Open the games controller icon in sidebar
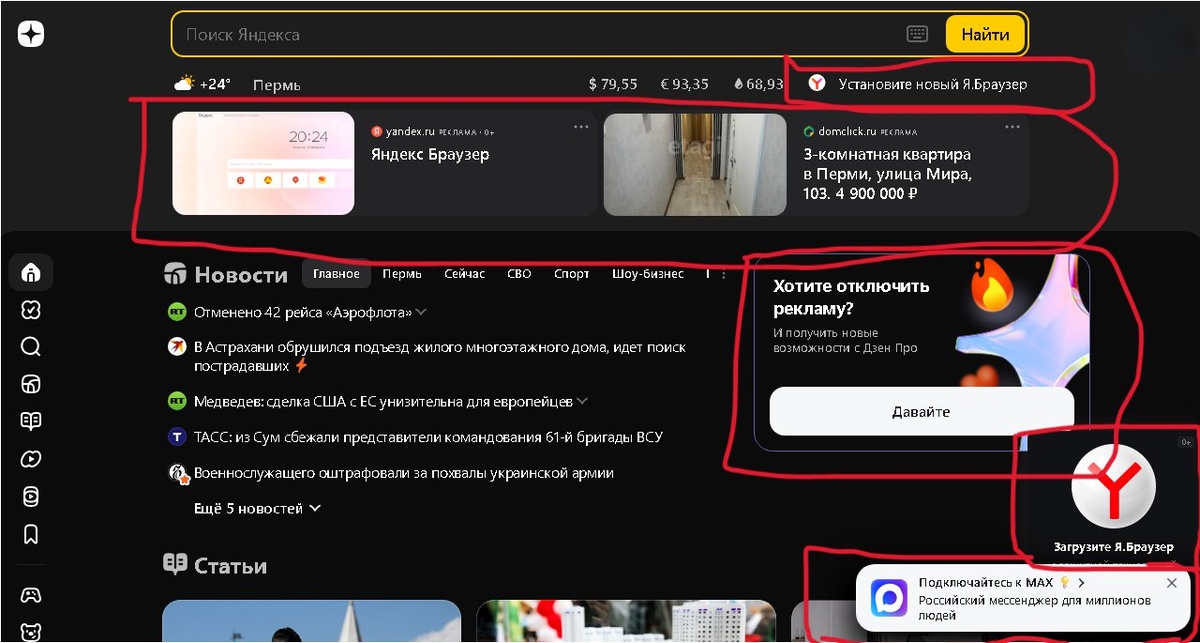Image resolution: width=1200 pixels, height=643 pixels. coord(31,594)
